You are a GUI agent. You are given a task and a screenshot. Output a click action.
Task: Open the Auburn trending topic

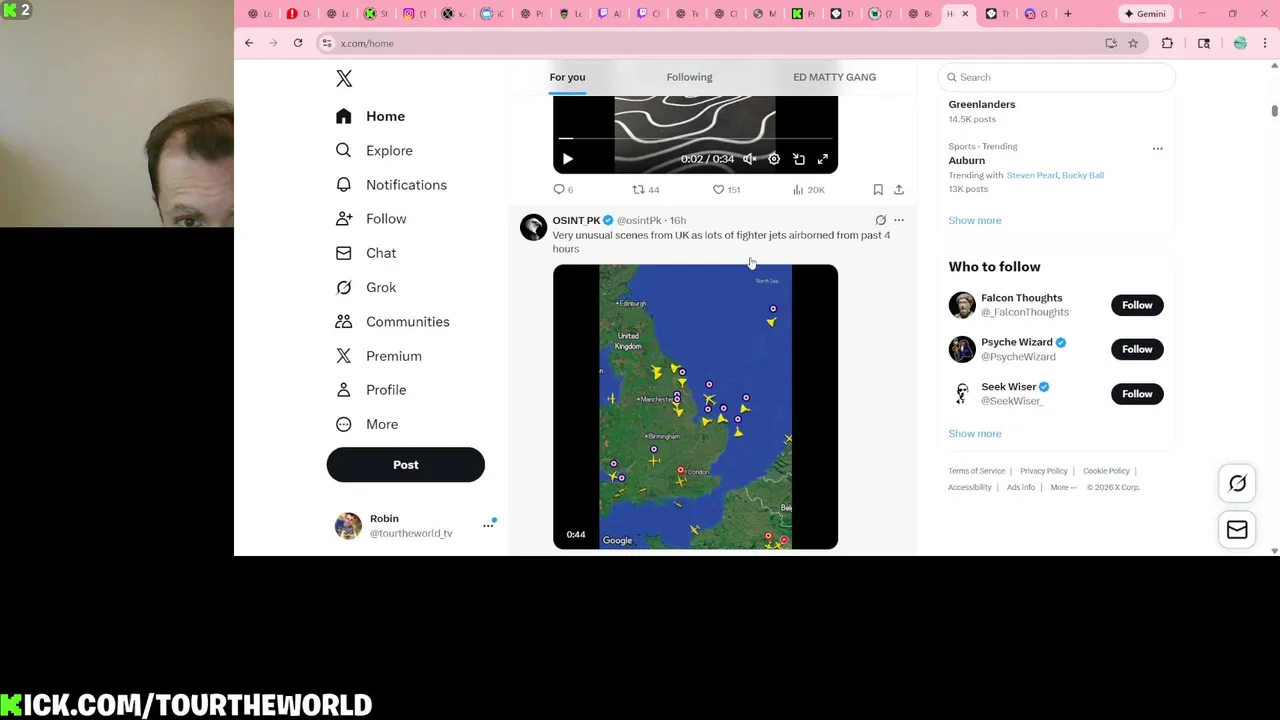(x=967, y=160)
